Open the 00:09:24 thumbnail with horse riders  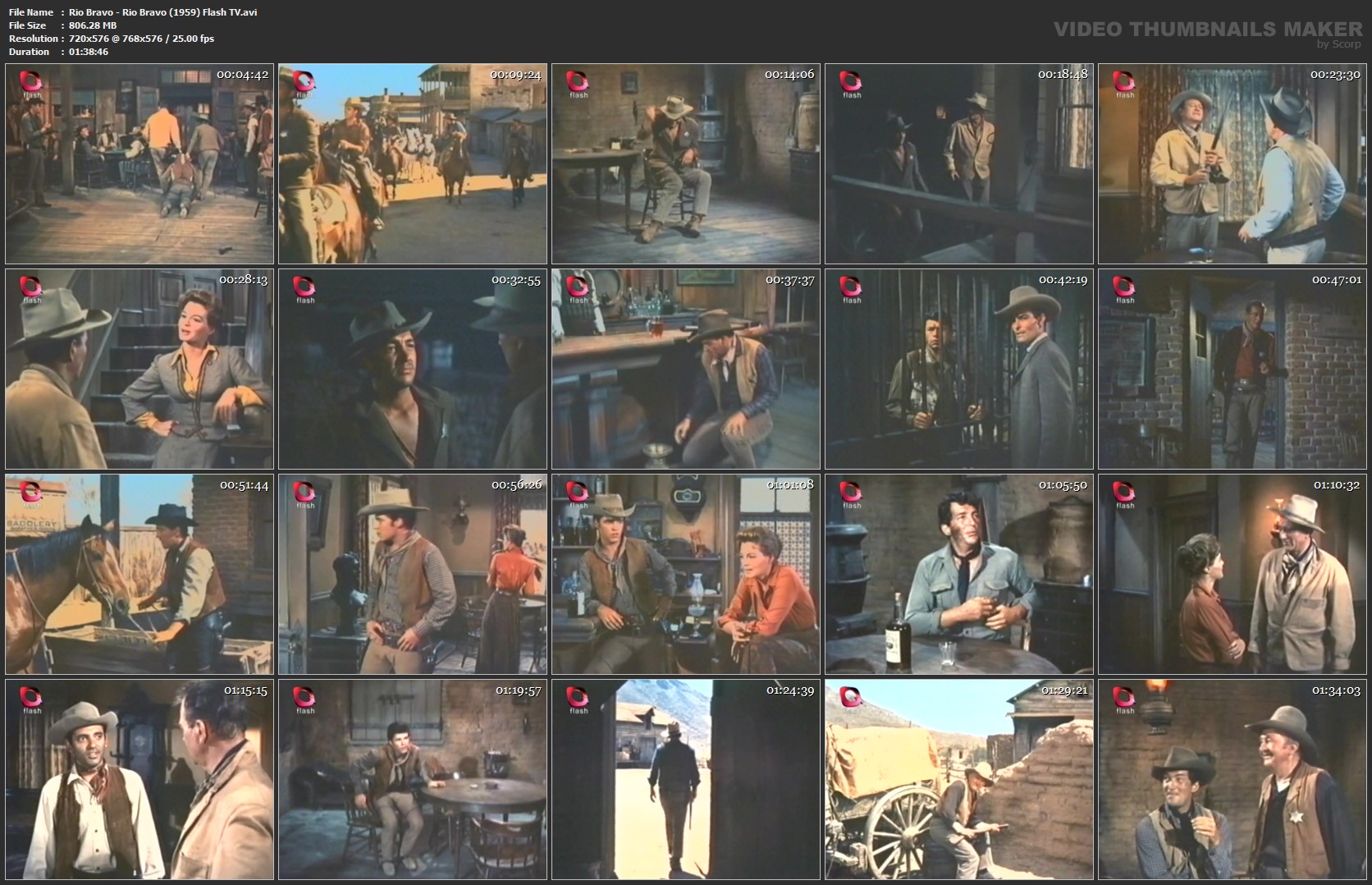(413, 164)
